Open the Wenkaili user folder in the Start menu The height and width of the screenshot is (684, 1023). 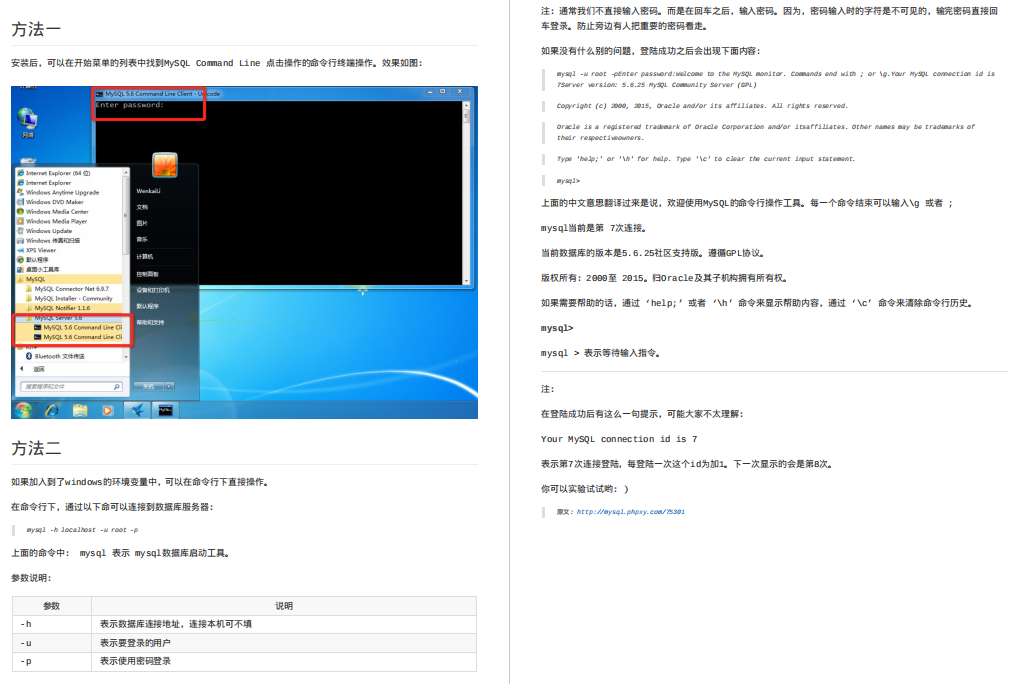tap(148, 191)
